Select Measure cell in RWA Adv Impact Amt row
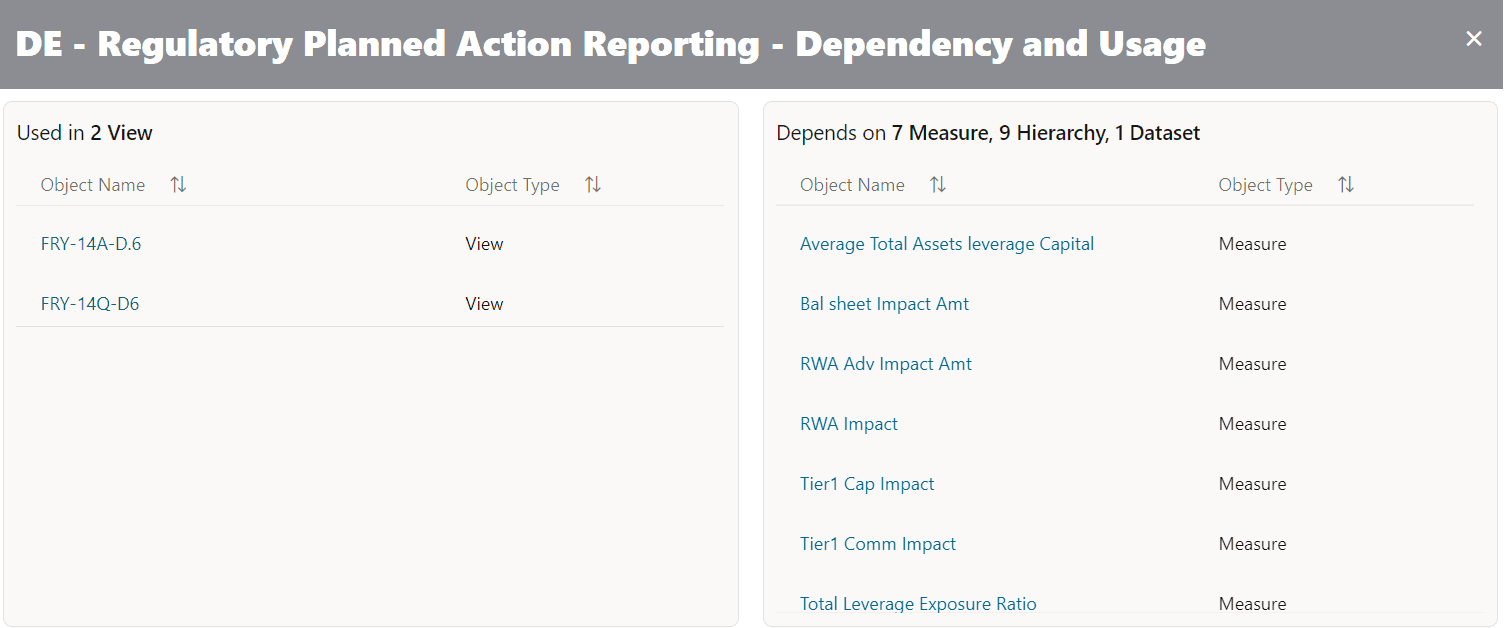The image size is (1504, 628). coord(1252,364)
